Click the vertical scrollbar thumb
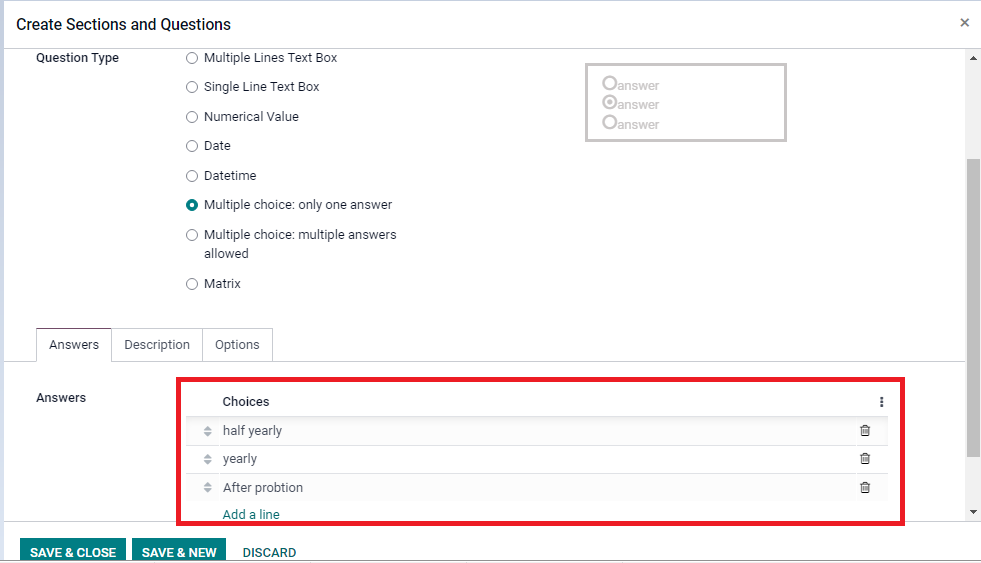This screenshot has width=981, height=563. (973, 308)
